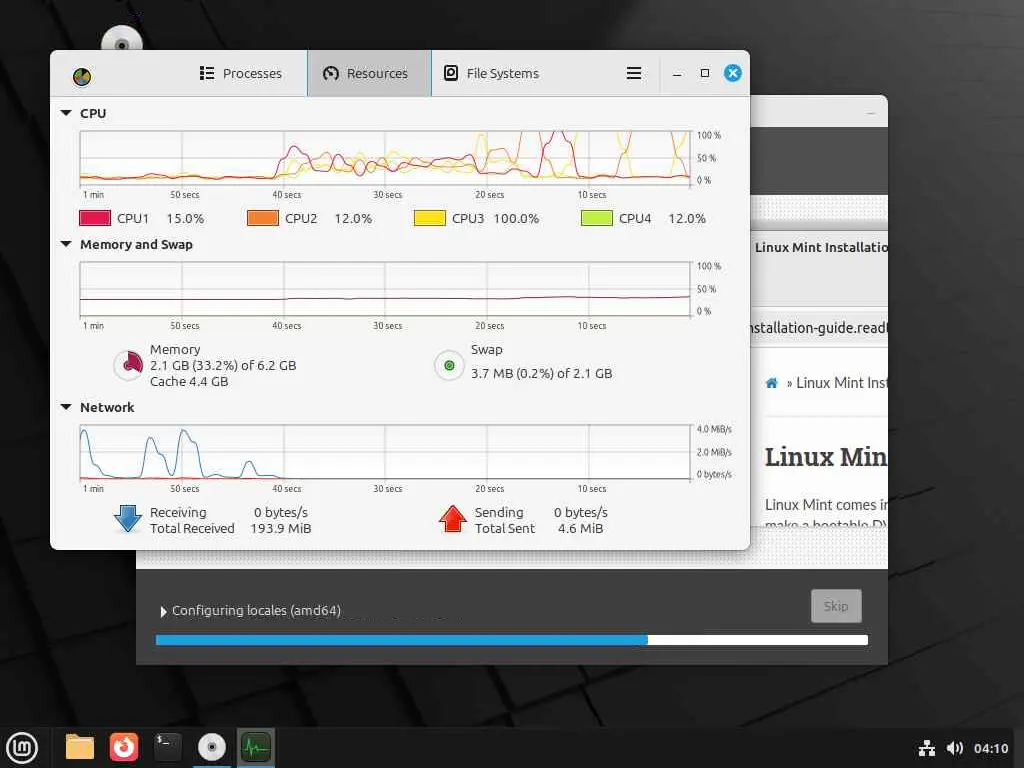The height and width of the screenshot is (768, 1024).
Task: Click the System Monitor app icon in header
Action: (x=82, y=77)
